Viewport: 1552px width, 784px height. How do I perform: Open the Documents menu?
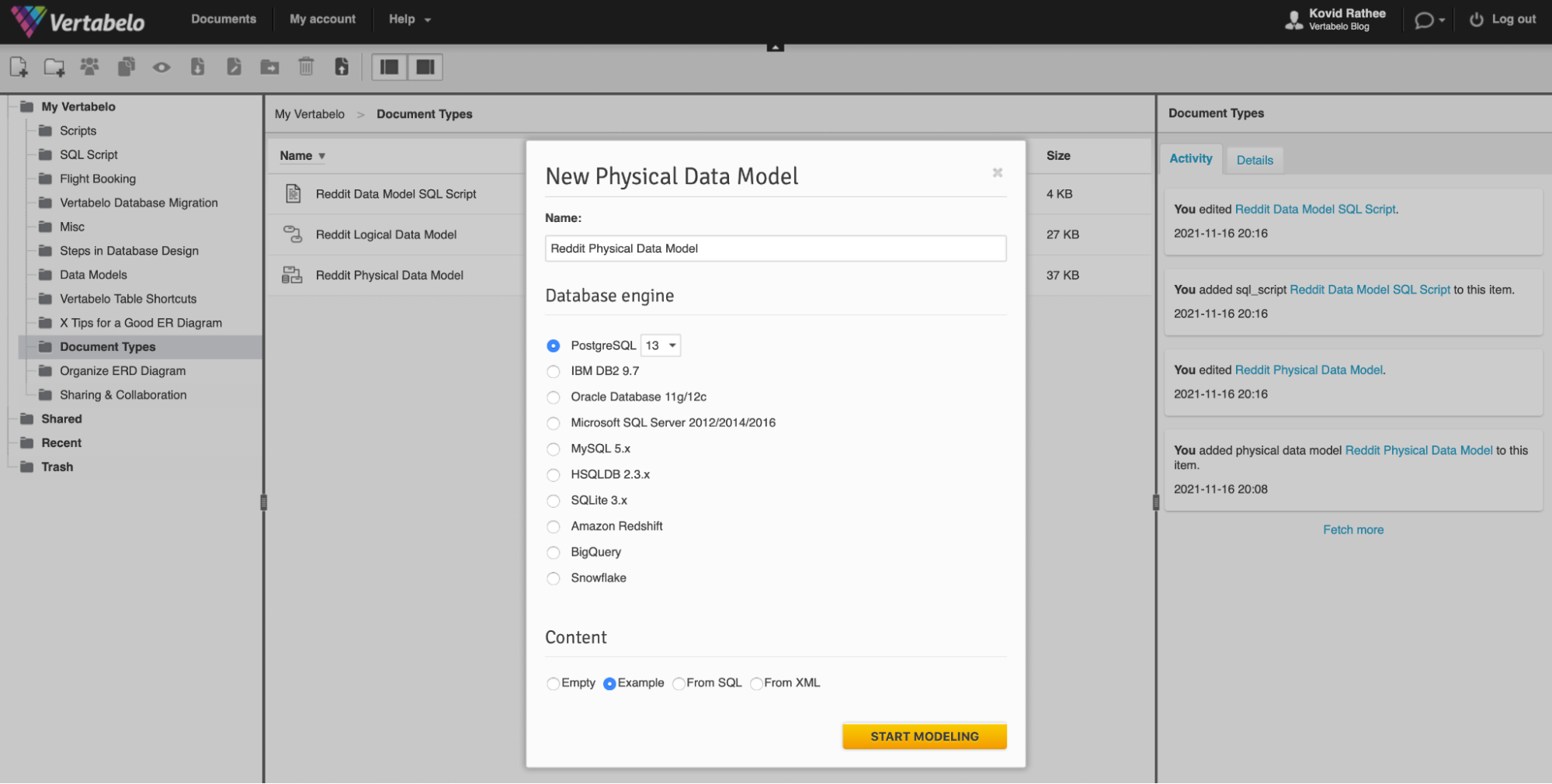coord(224,19)
